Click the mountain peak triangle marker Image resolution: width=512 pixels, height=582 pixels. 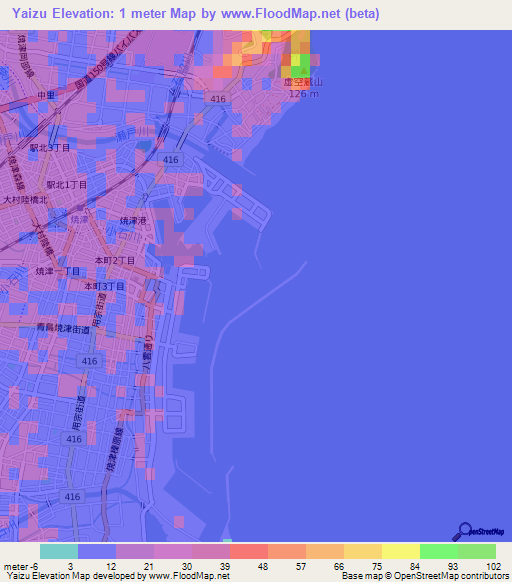pyautogui.click(x=303, y=70)
